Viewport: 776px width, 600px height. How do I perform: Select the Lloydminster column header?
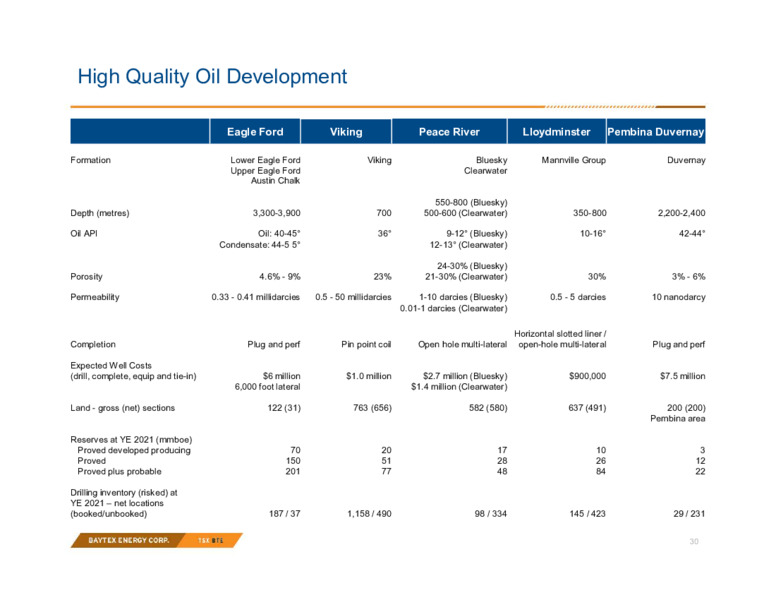click(557, 132)
